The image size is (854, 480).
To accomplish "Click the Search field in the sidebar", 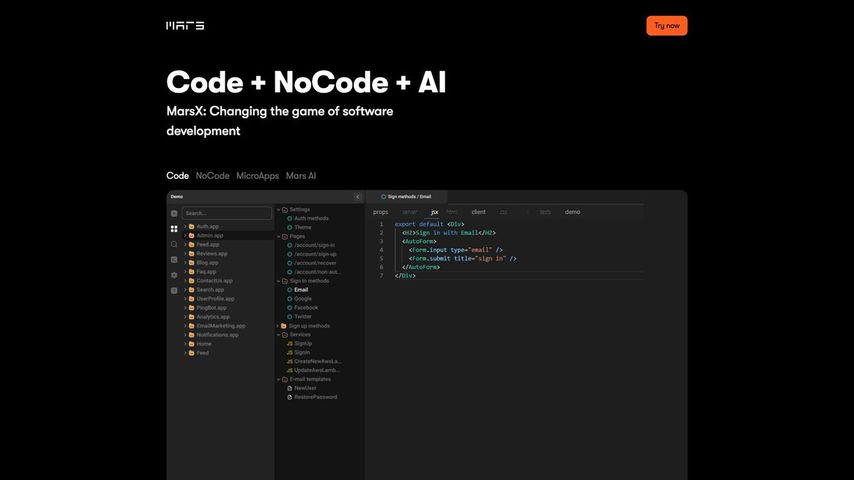I will pos(227,213).
